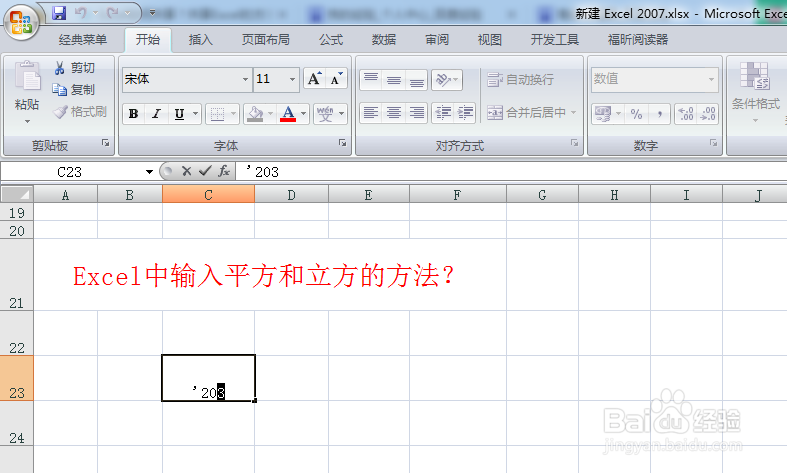Open the font name 宋体 dropdown
787x473 pixels.
245,79
